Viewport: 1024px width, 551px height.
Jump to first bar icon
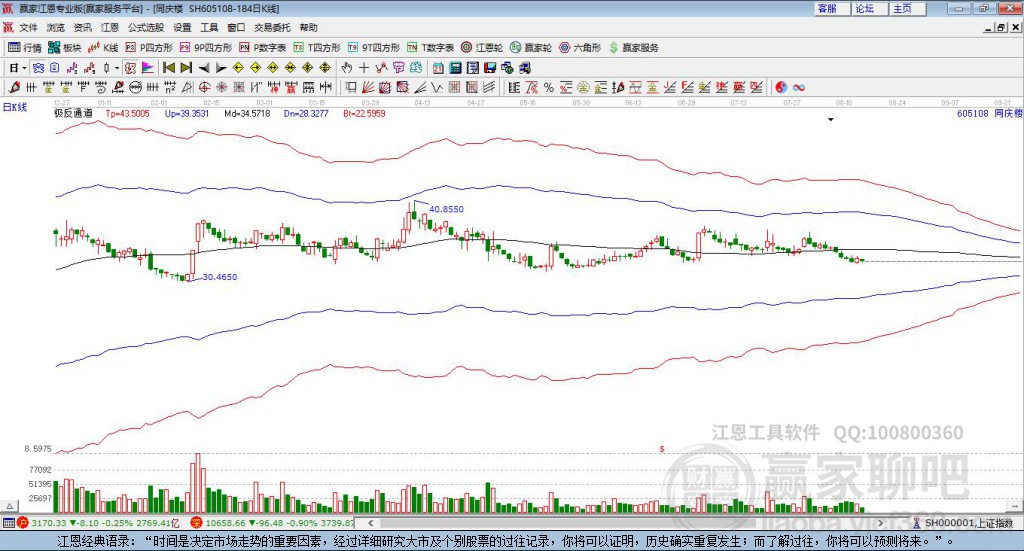pos(168,68)
